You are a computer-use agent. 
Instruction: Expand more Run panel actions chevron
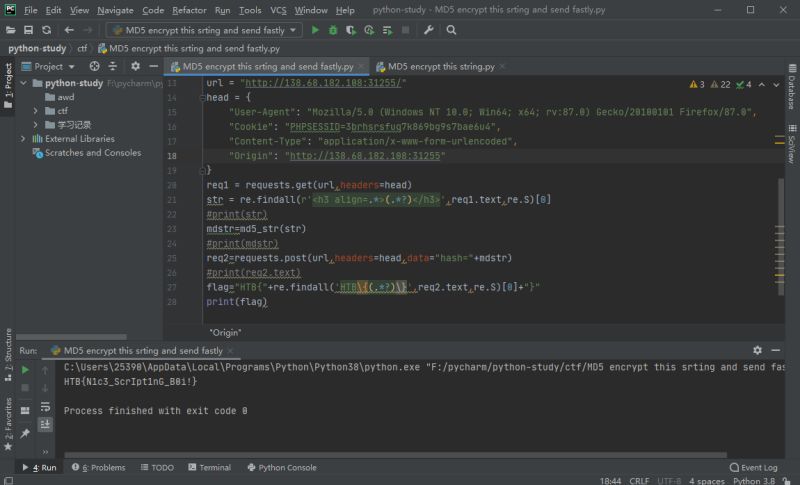[x=45, y=452]
